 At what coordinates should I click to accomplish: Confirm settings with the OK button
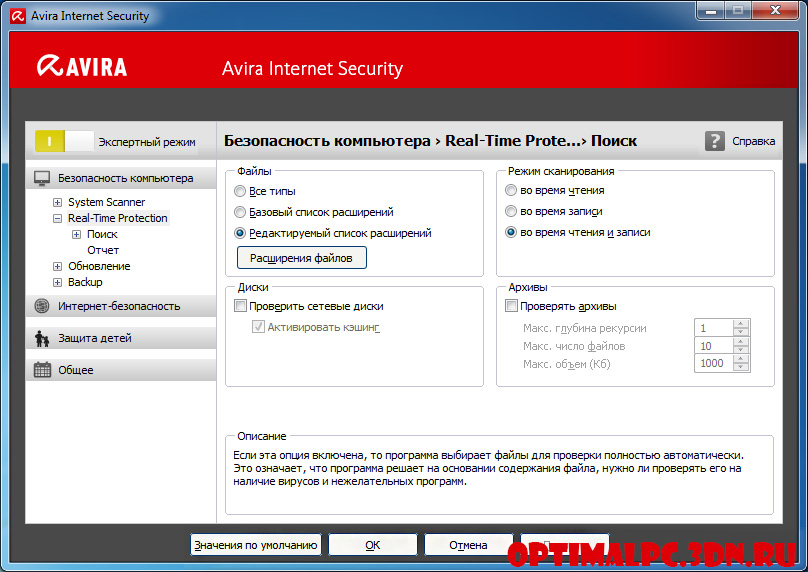373,545
